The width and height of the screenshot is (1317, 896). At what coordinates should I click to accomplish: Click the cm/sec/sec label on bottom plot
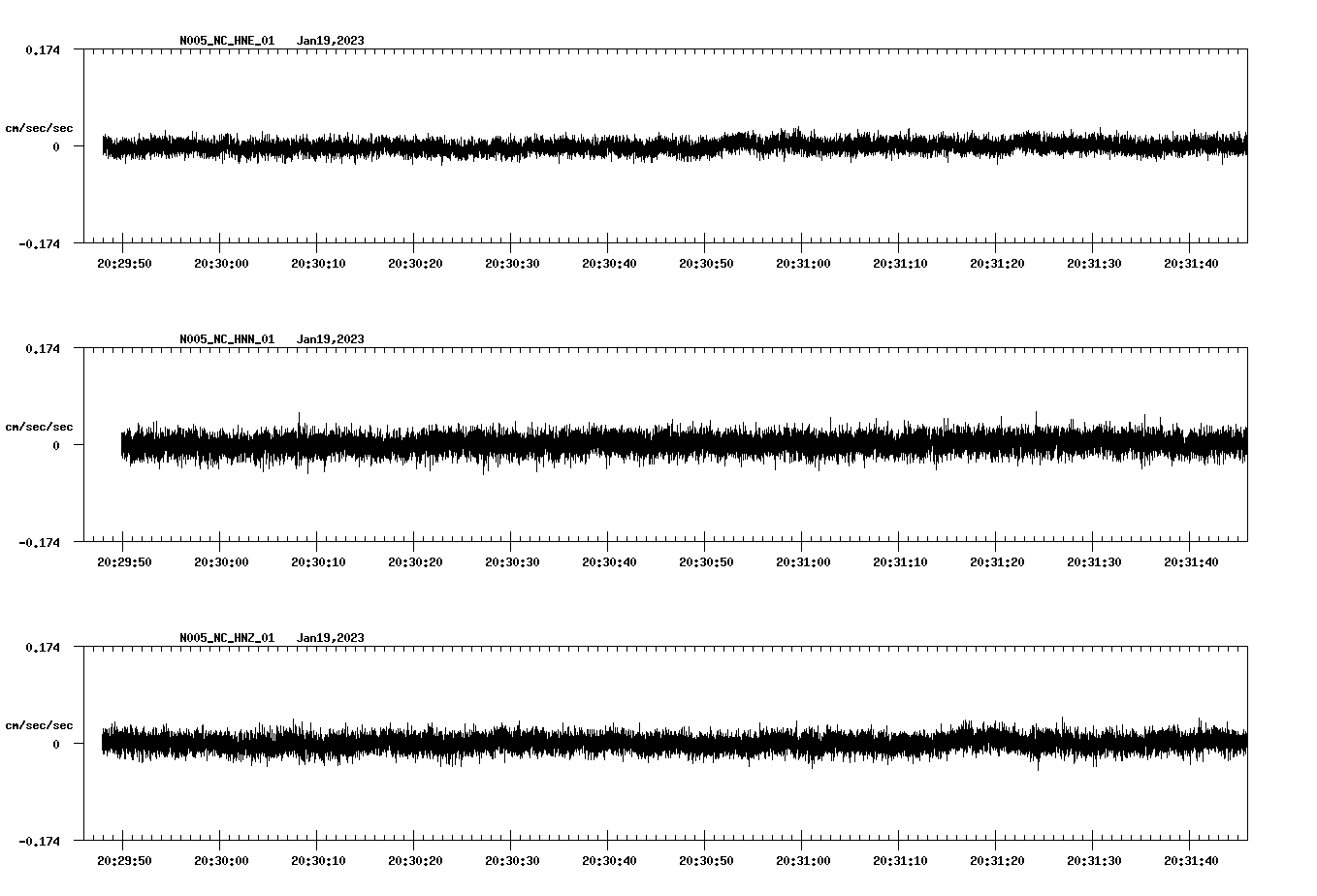click(x=39, y=724)
